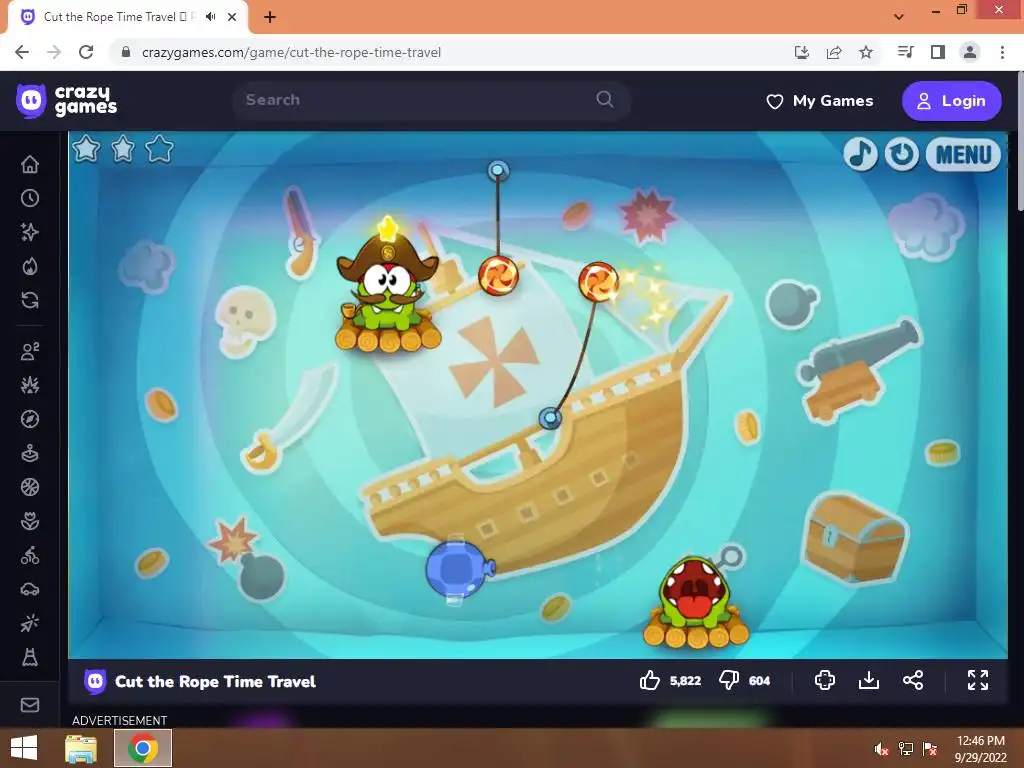
Task: Open File Explorer from taskbar
Action: pyautogui.click(x=81, y=748)
